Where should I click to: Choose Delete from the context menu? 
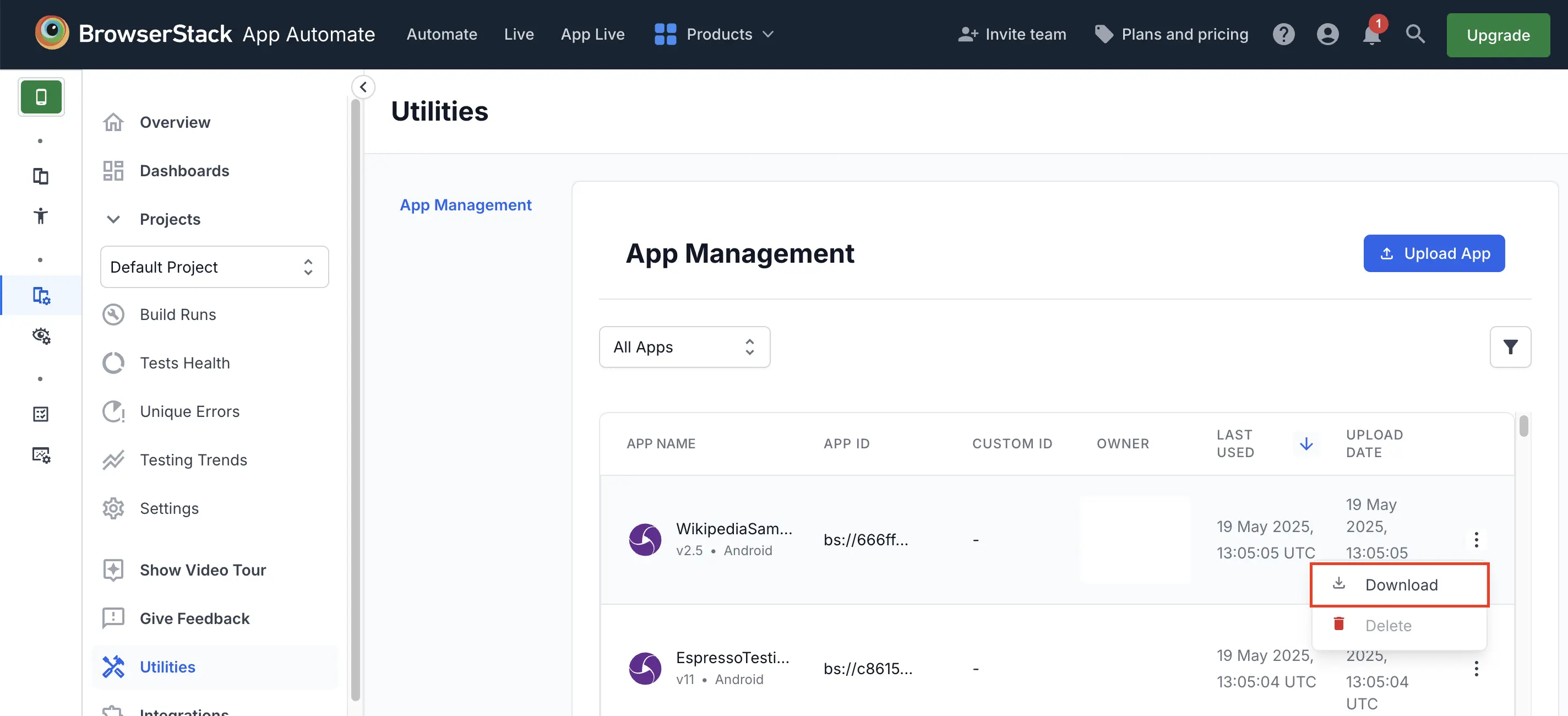tap(1399, 625)
